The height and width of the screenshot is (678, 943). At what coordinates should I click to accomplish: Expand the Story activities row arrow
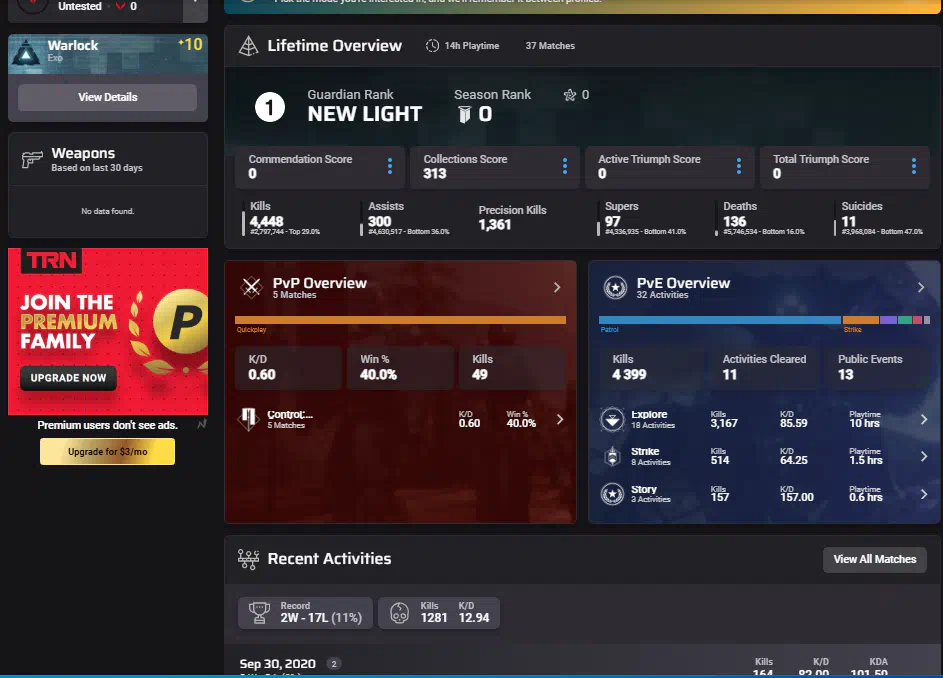coord(923,494)
